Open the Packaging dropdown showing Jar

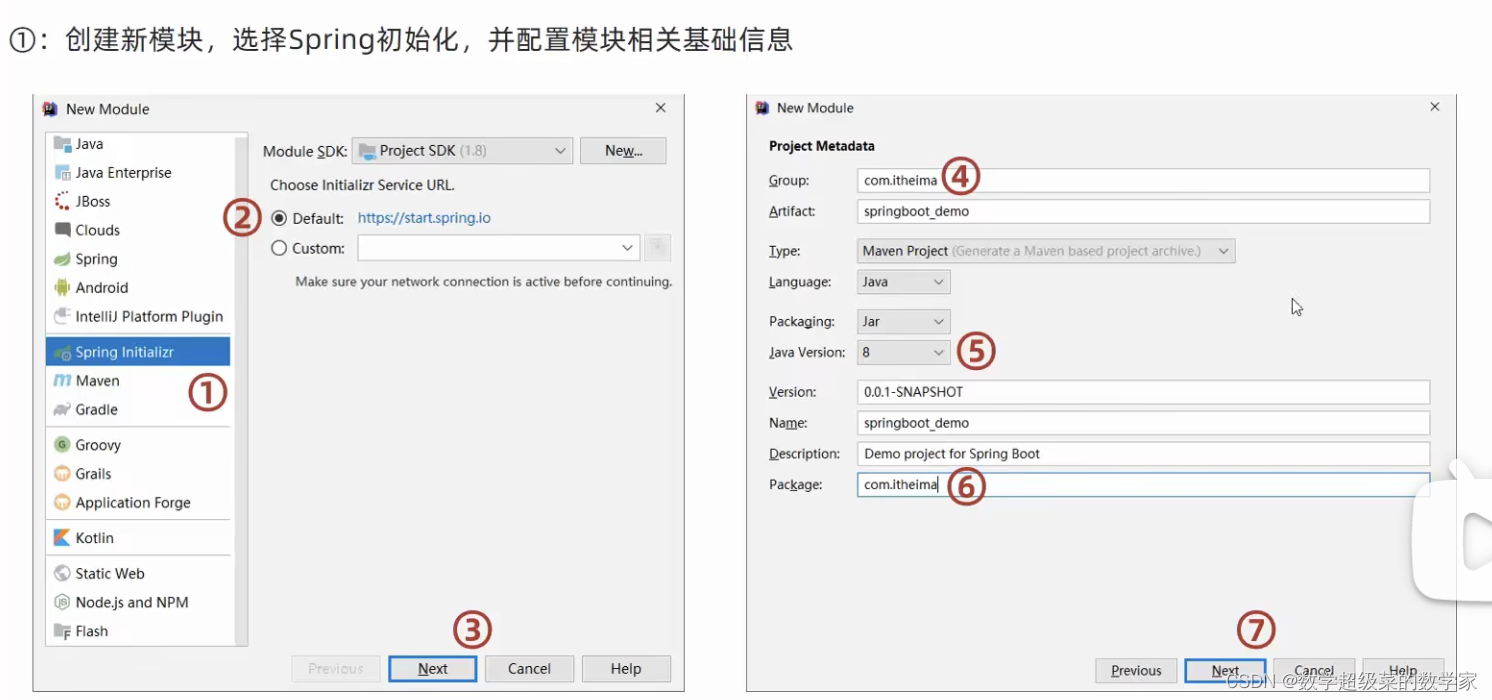904,321
